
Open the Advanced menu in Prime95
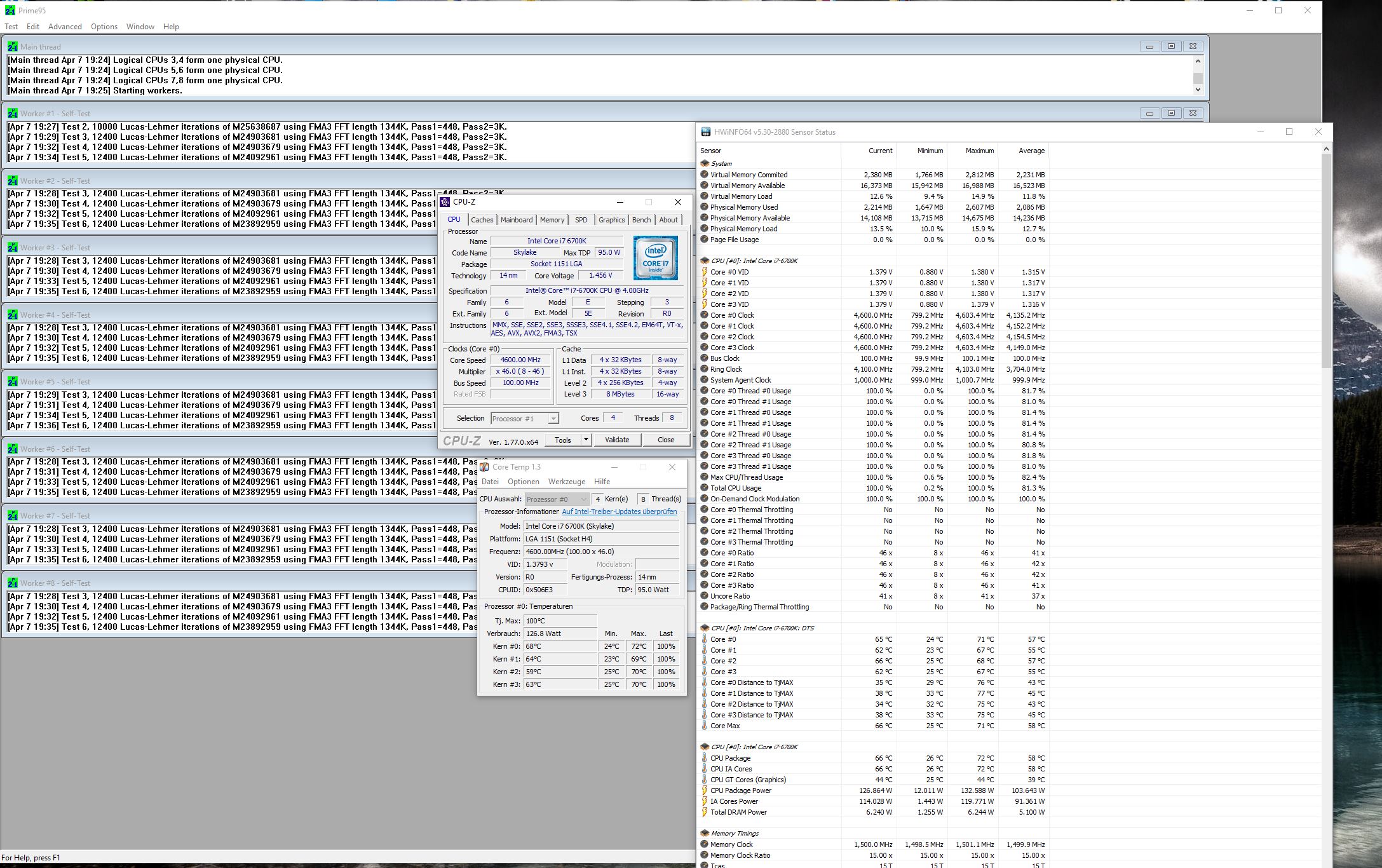click(x=65, y=27)
